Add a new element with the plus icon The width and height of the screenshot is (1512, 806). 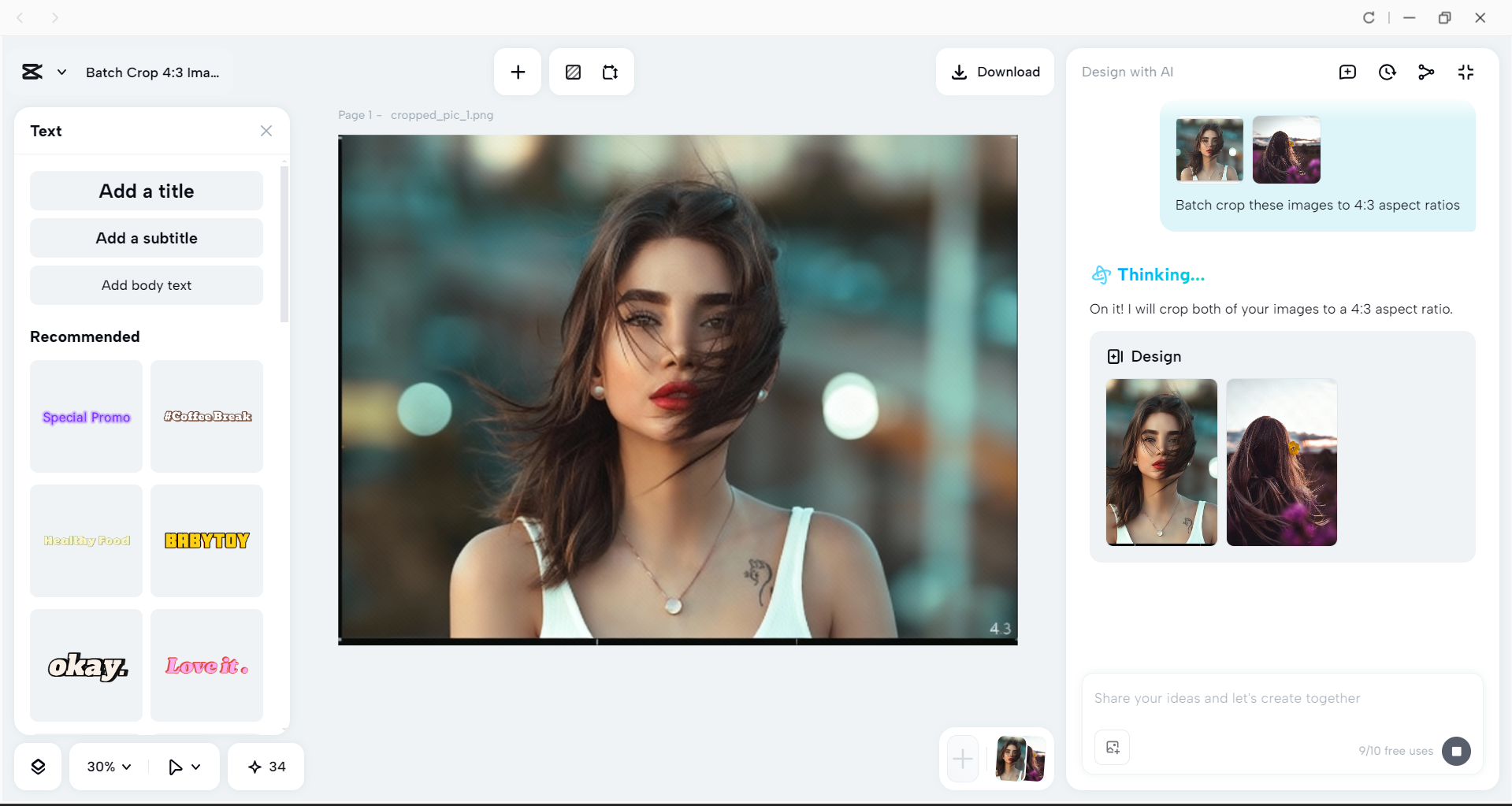point(517,72)
